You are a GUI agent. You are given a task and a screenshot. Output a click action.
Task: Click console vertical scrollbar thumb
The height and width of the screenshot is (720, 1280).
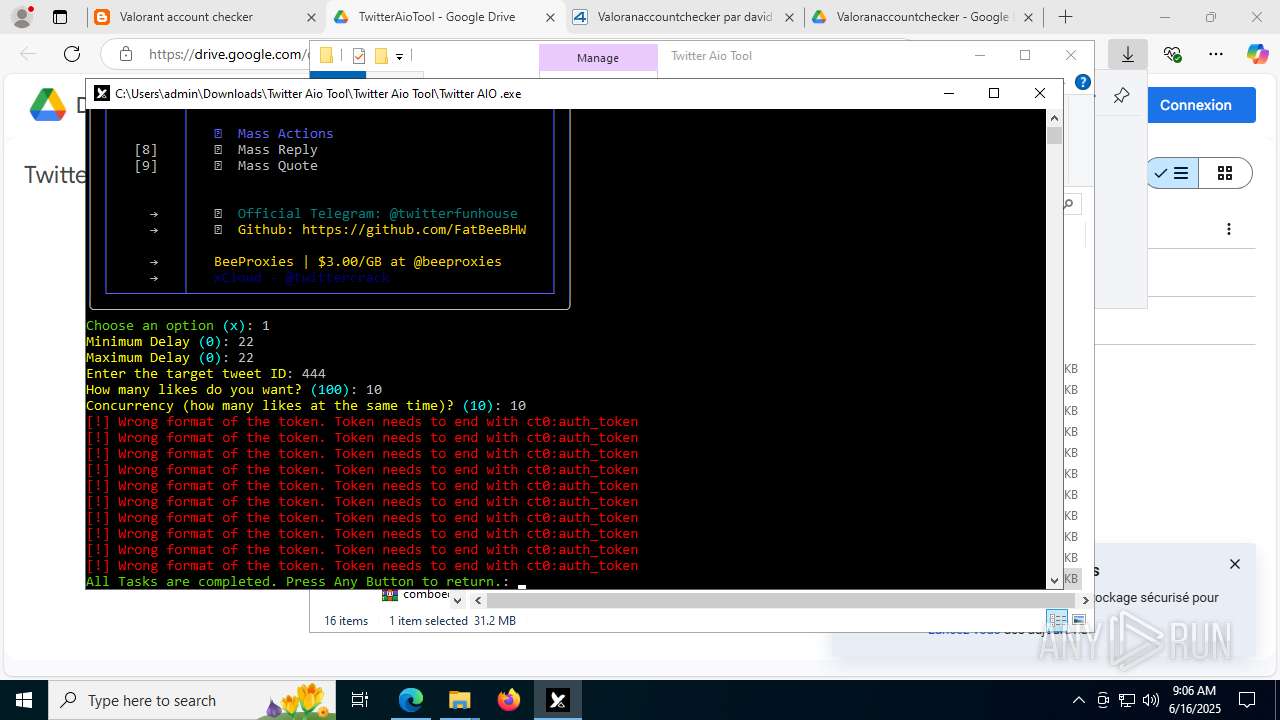pyautogui.click(x=1054, y=136)
